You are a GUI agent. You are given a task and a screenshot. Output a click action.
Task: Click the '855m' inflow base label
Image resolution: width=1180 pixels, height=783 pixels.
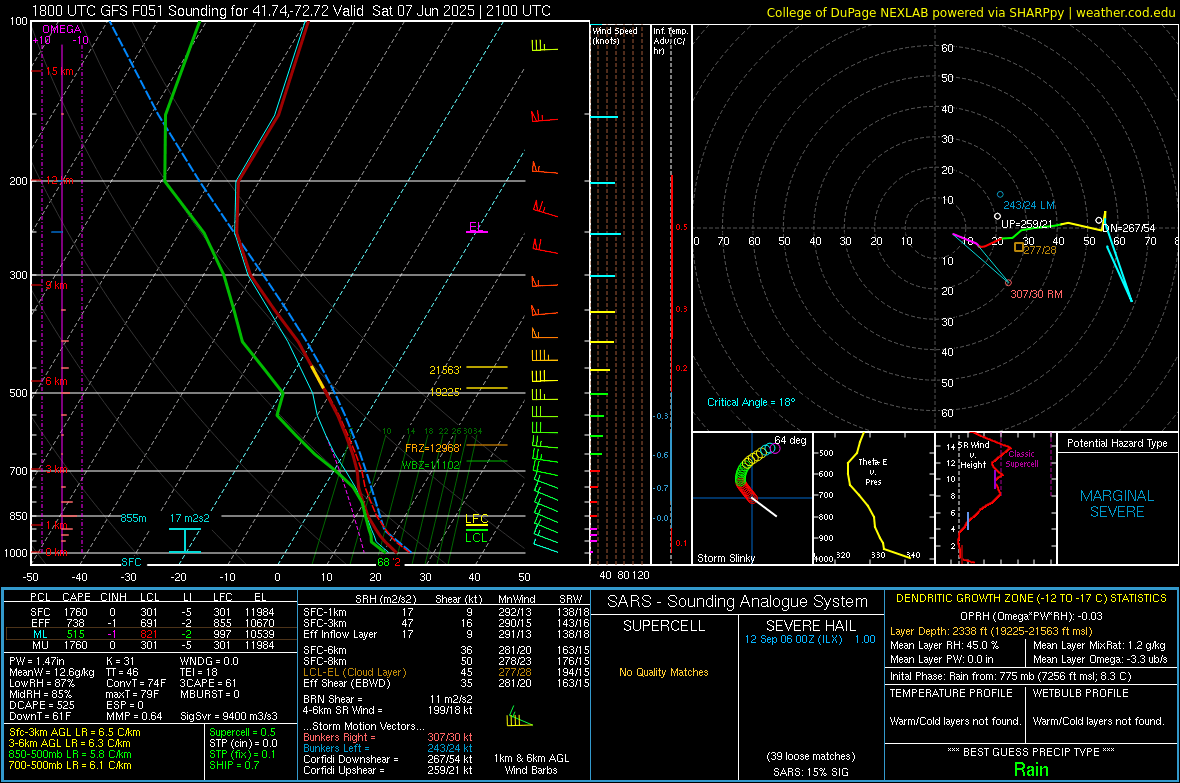pos(133,518)
